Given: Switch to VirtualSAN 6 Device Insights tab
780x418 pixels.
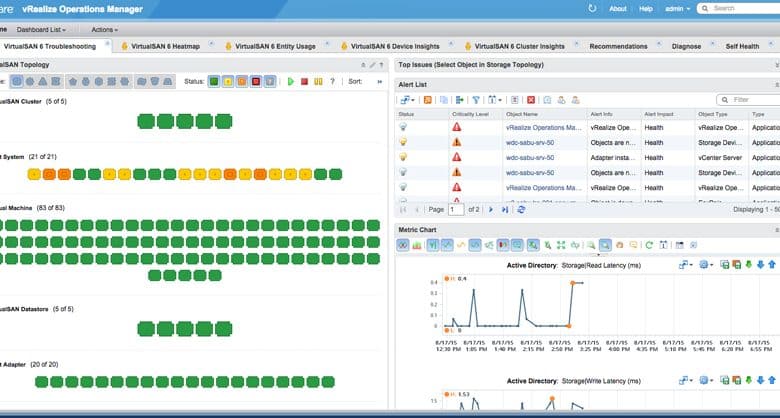Looking at the screenshot, I should tap(395, 46).
